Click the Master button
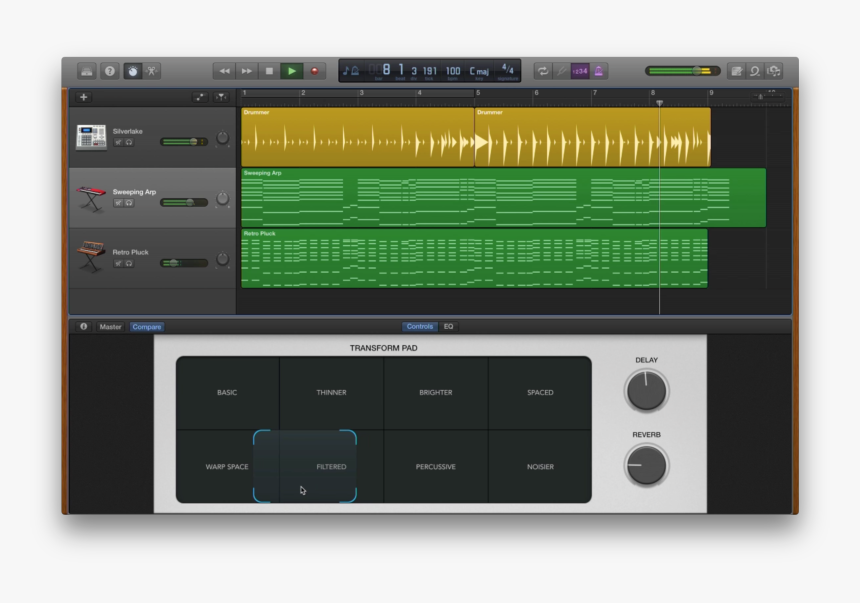860x603 pixels. 110,326
